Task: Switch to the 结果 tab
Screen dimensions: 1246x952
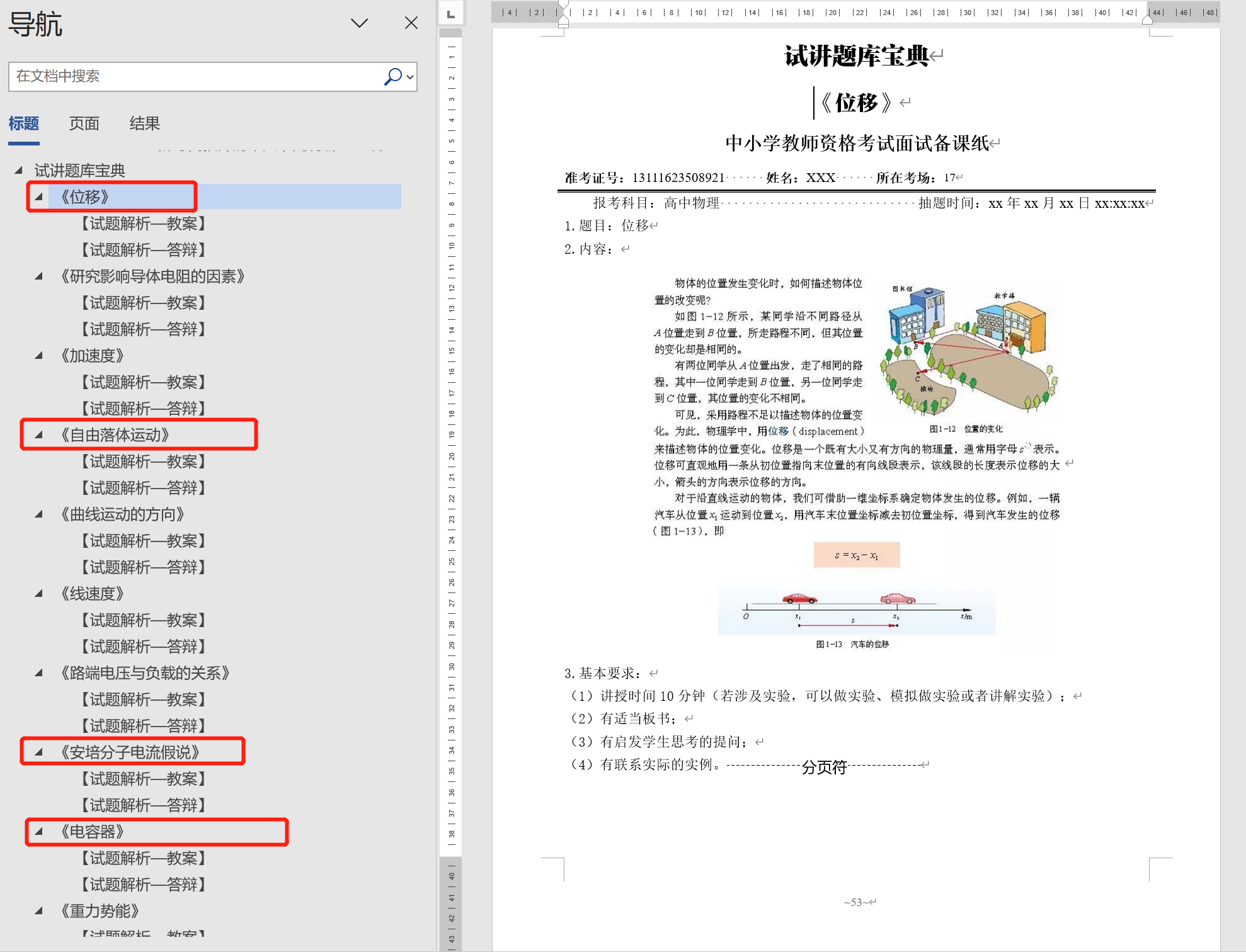Action: coord(144,123)
